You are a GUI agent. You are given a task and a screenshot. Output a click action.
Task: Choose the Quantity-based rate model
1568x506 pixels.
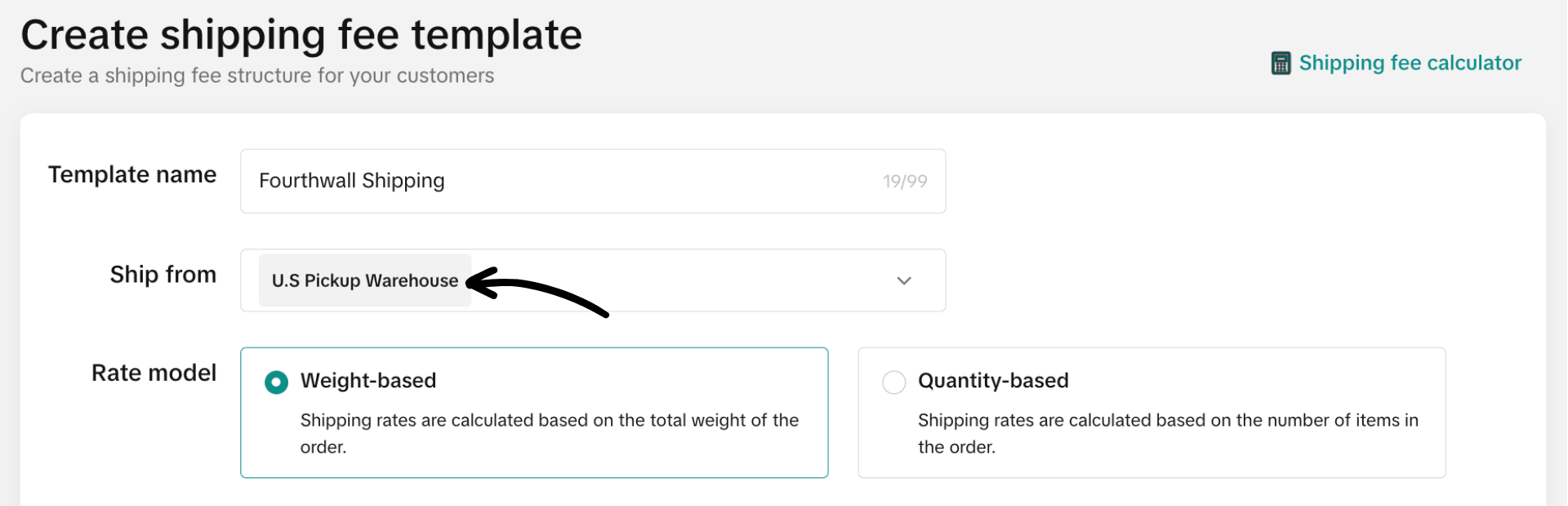click(894, 382)
